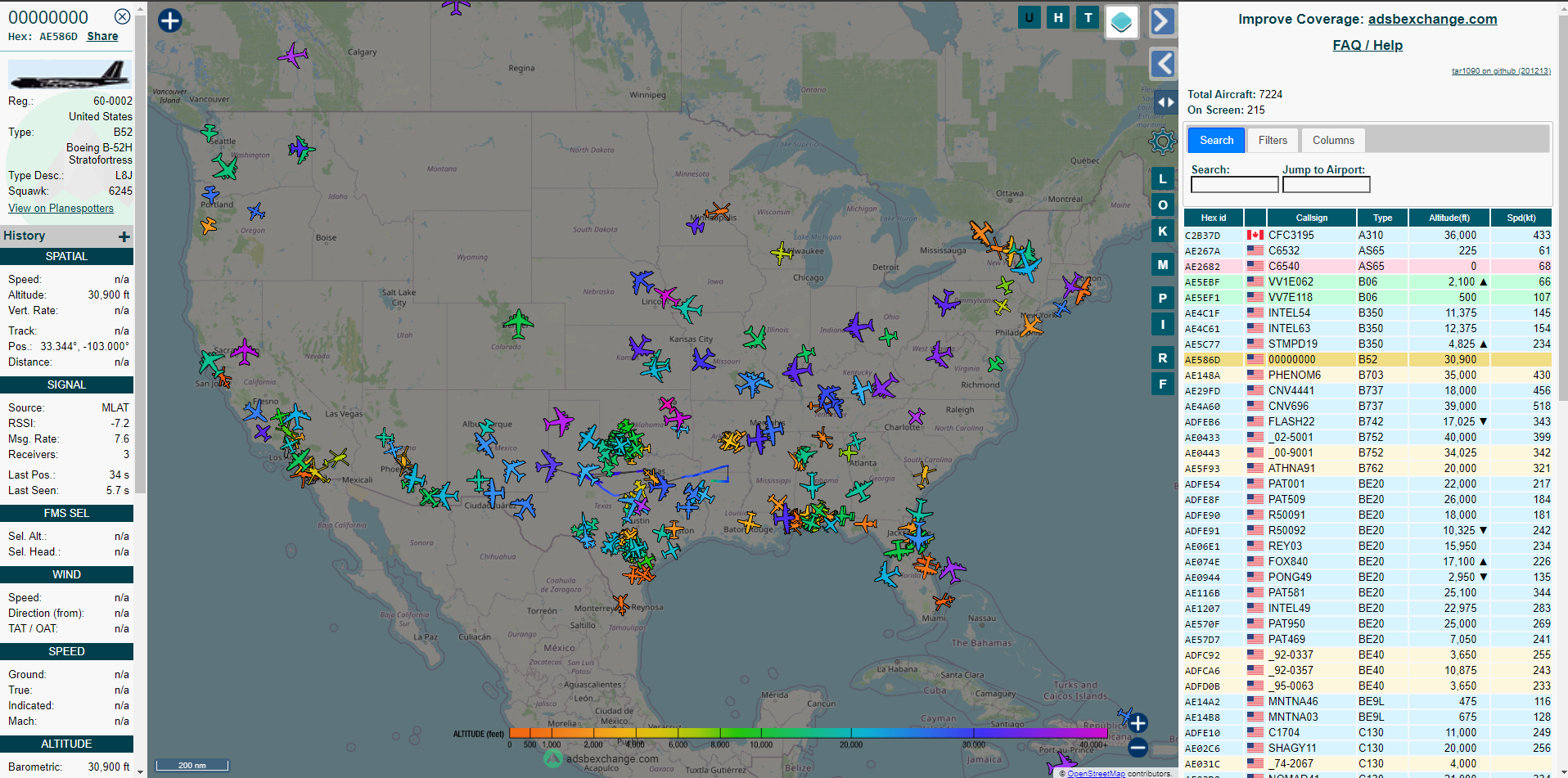Click the orange plane icon north of Miami

(943, 601)
